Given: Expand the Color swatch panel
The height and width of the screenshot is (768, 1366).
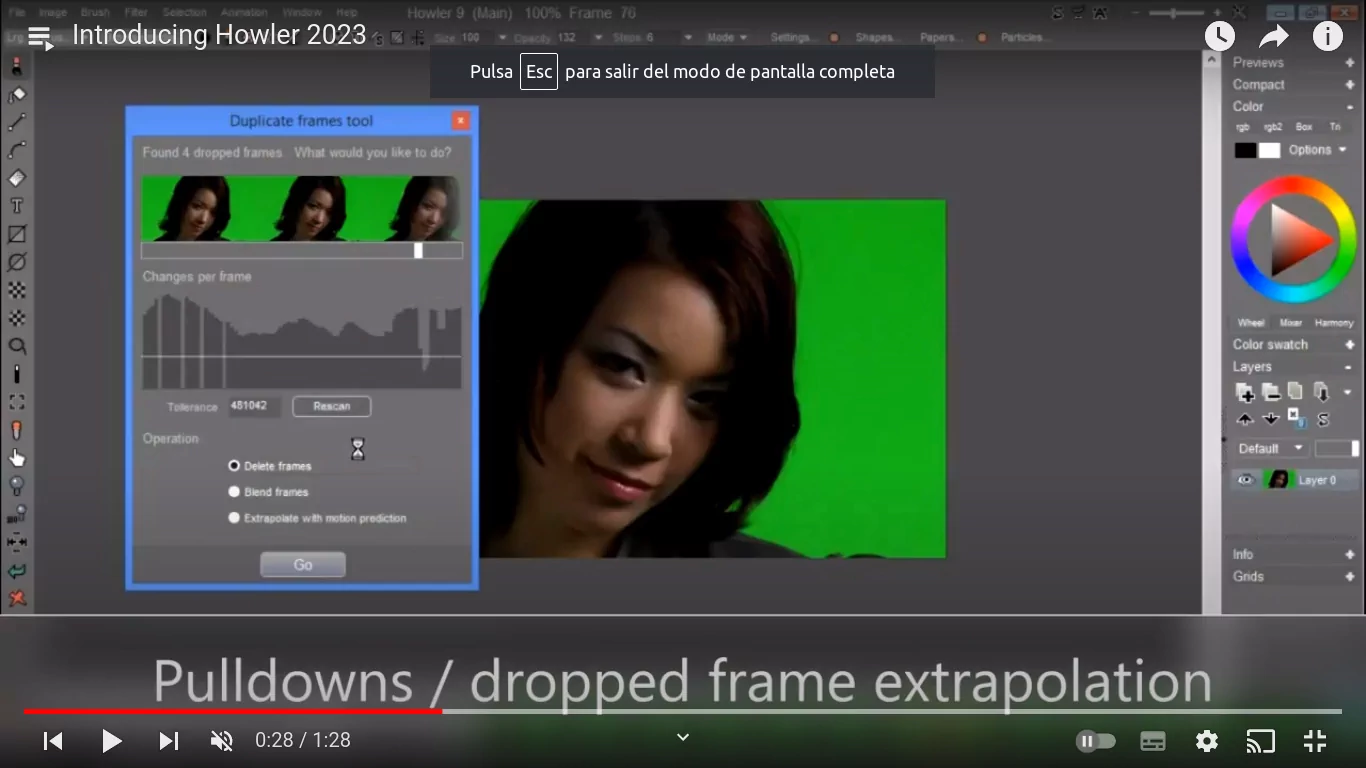Looking at the screenshot, I should pyautogui.click(x=1349, y=345).
